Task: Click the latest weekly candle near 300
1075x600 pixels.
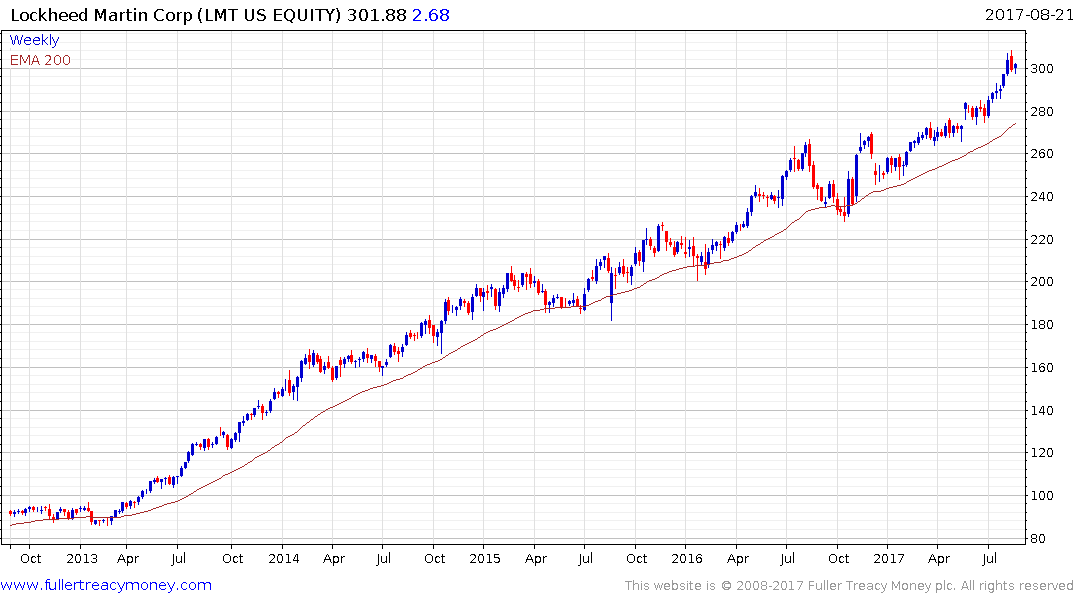Action: pyautogui.click(x=1015, y=67)
